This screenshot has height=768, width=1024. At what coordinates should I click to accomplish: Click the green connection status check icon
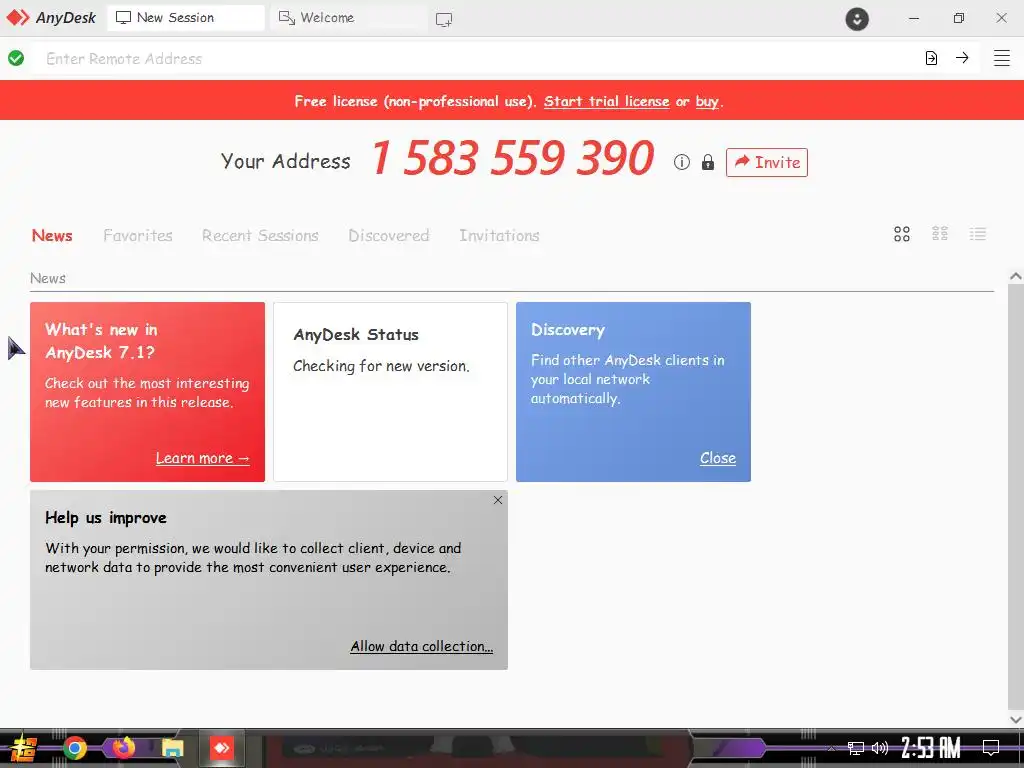tap(16, 58)
